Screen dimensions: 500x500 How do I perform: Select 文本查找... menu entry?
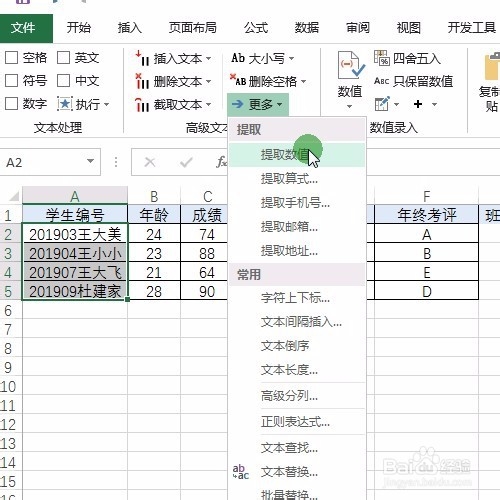click(x=297, y=448)
